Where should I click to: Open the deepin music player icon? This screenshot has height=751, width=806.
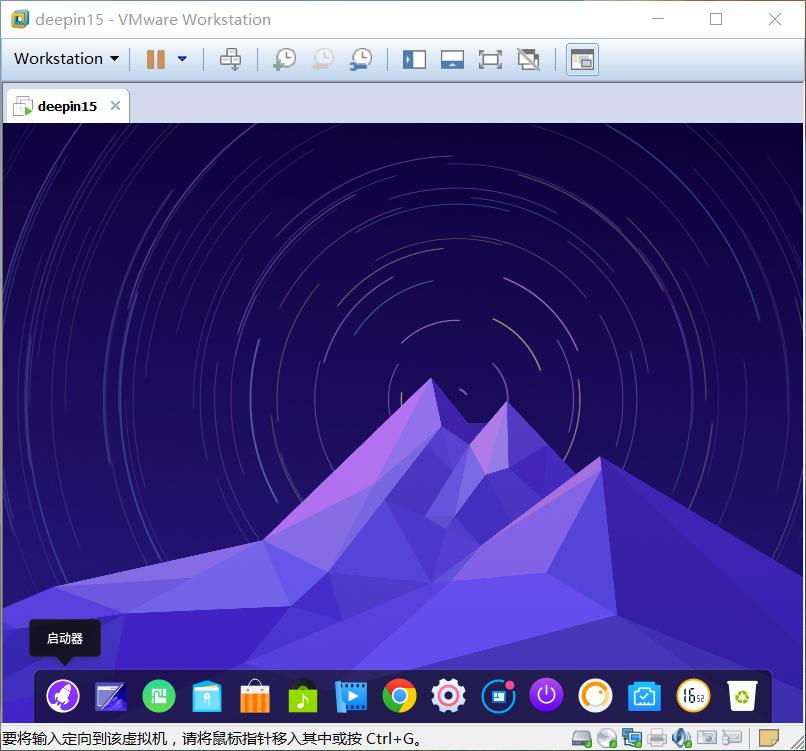pos(303,696)
